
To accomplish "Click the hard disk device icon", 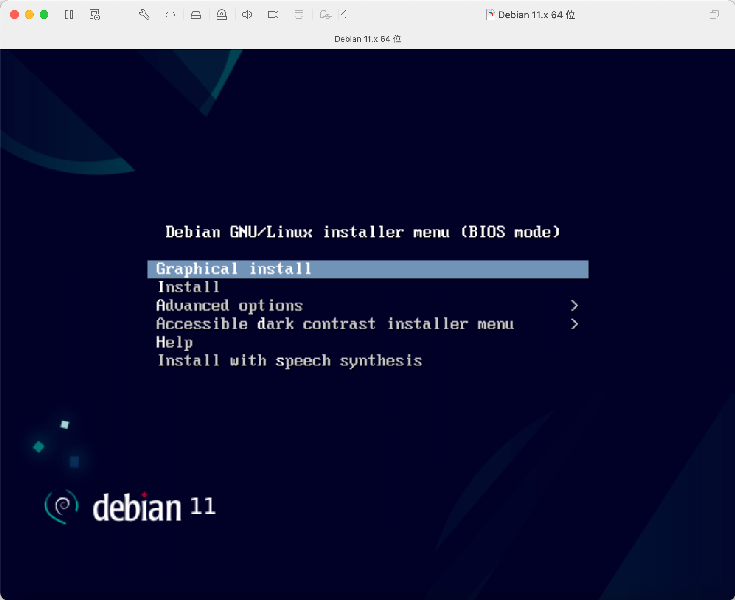I will [x=196, y=15].
